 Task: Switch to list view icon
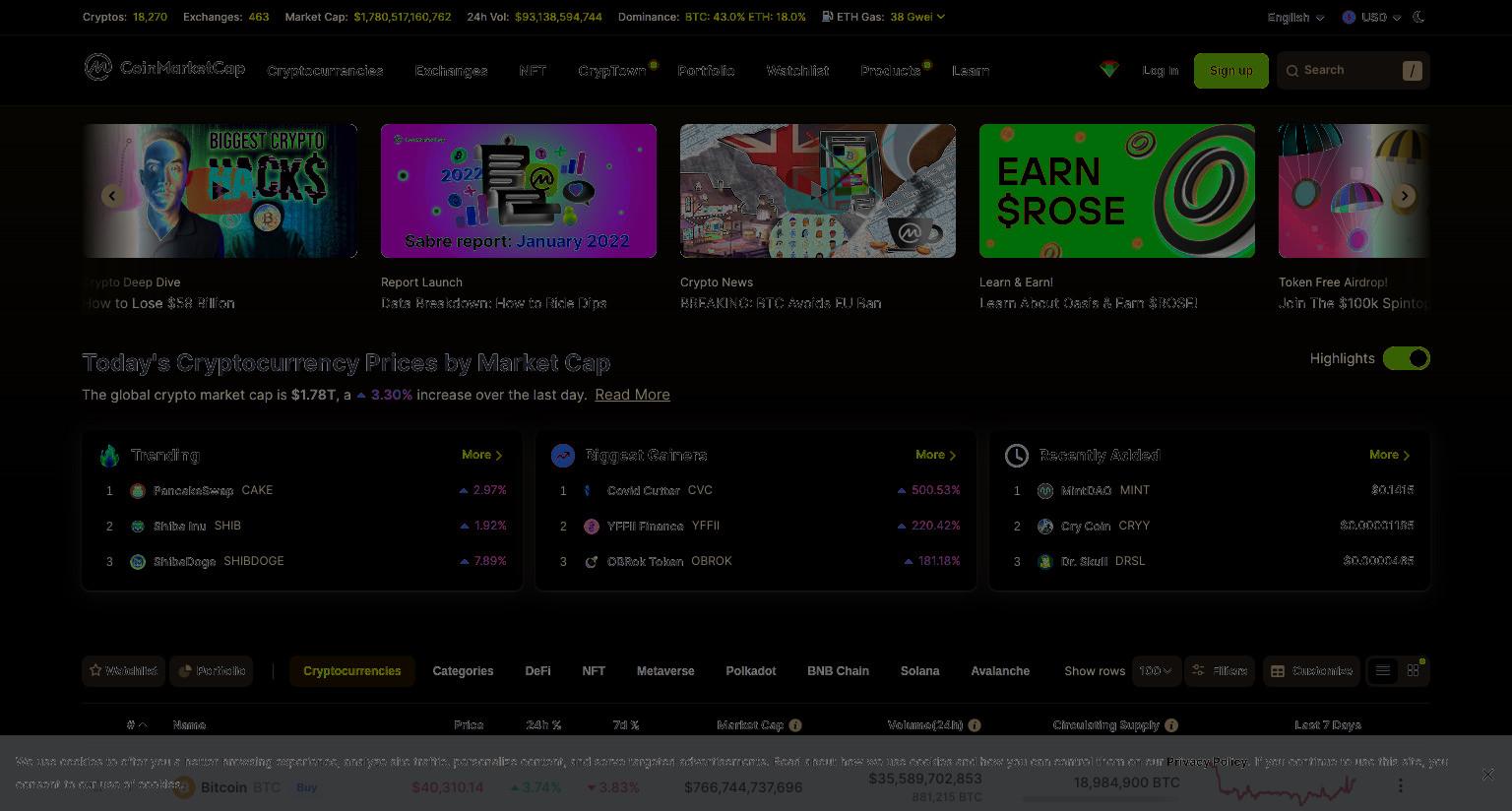coord(1383,671)
